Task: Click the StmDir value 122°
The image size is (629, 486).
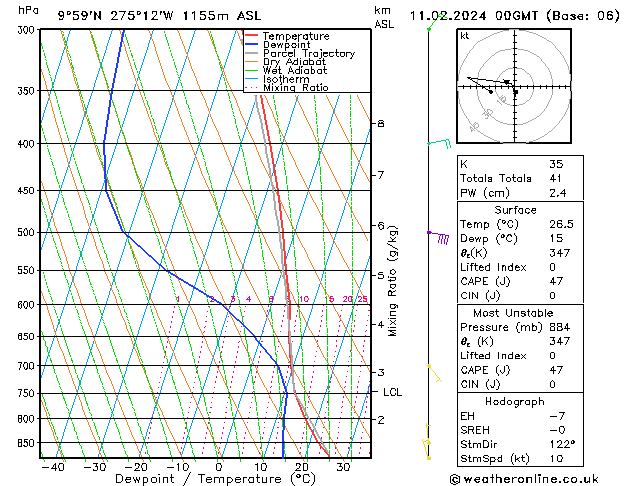Action: point(561,444)
